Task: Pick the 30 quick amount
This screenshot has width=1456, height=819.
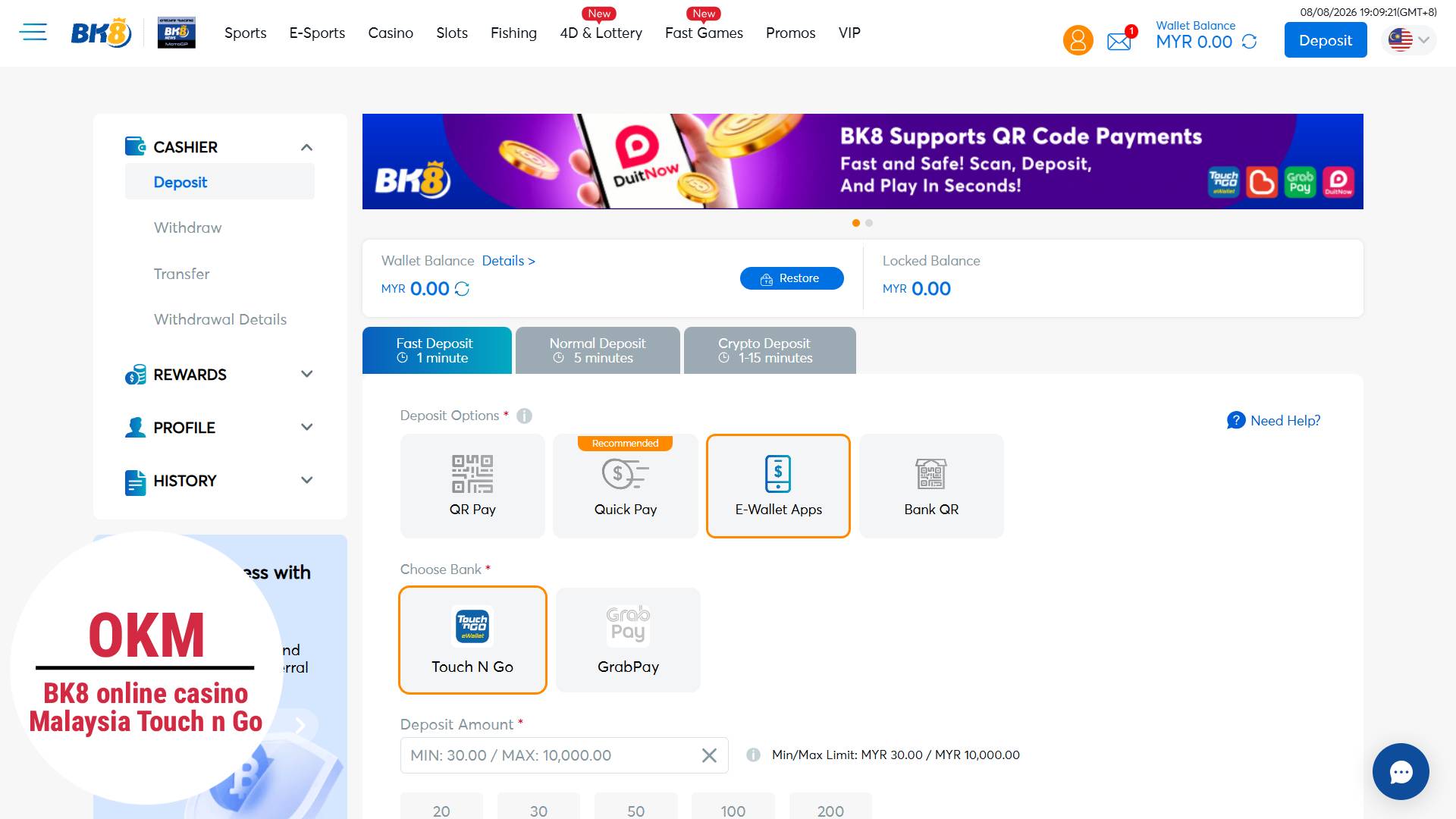Action: tap(538, 807)
